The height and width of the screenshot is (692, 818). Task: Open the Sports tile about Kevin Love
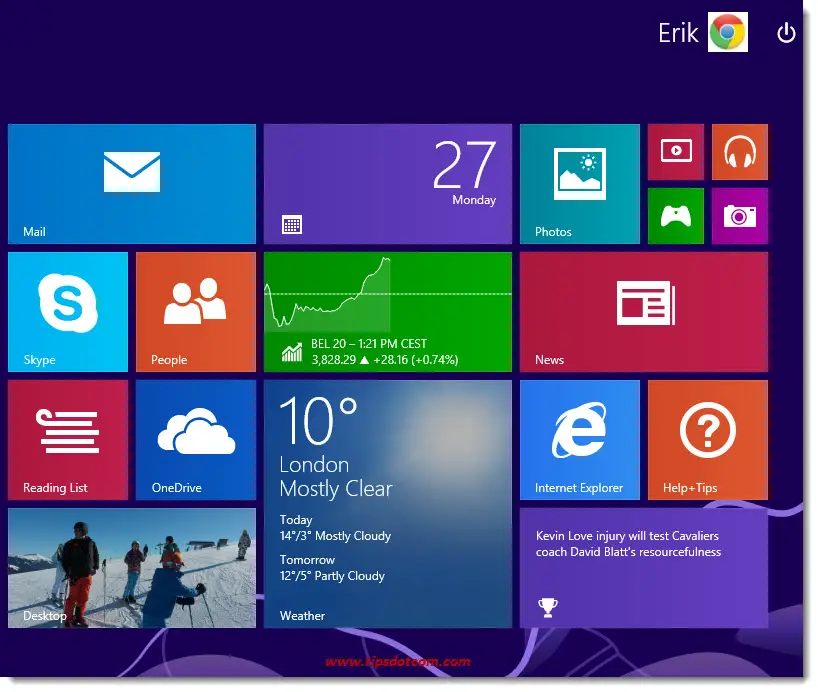click(644, 568)
